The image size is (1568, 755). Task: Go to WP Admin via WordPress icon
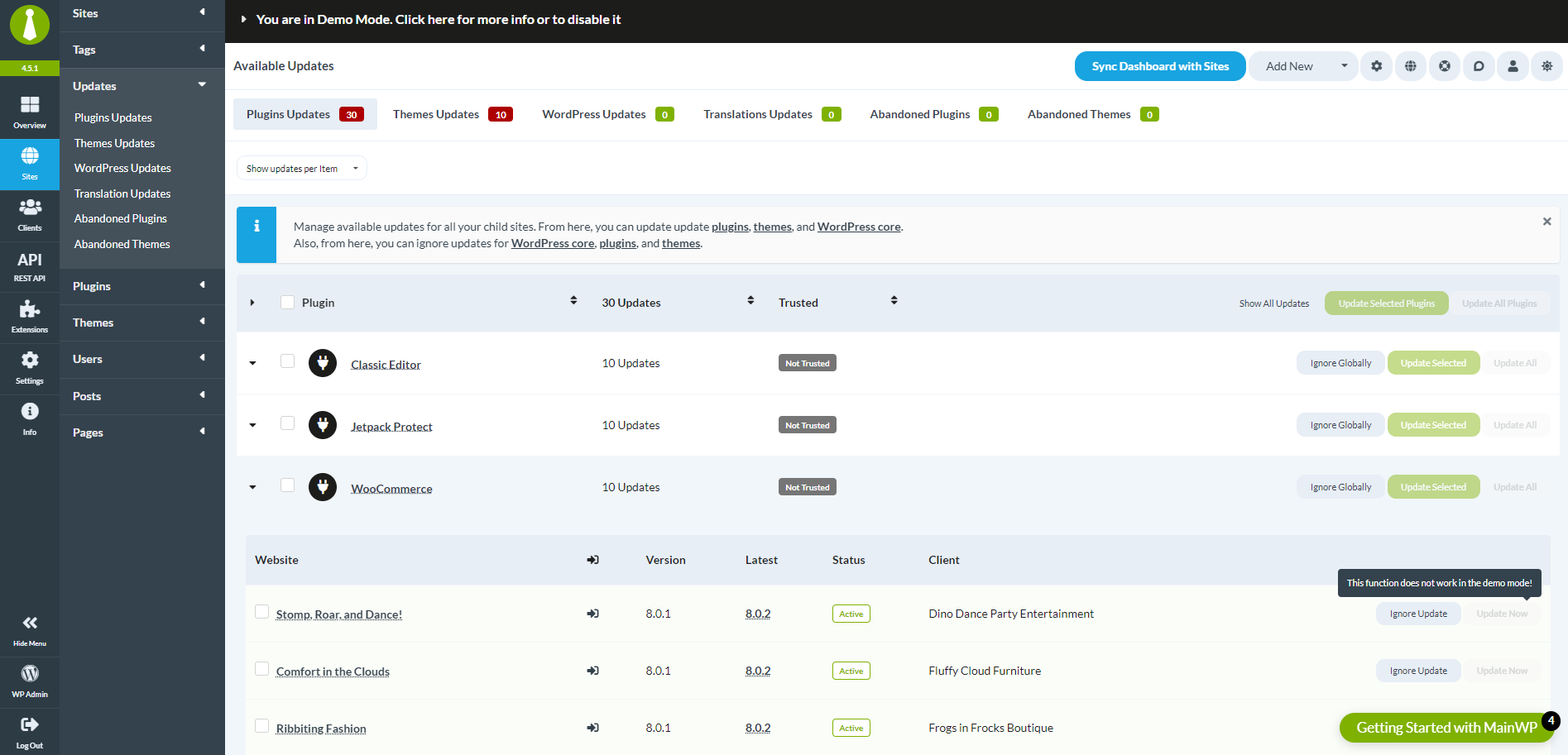tap(30, 681)
